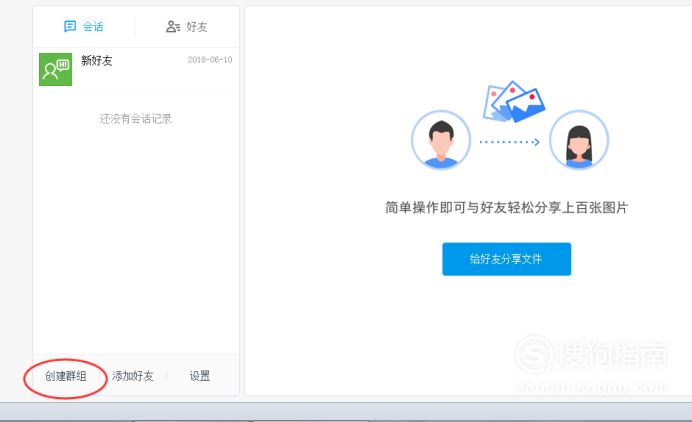Open 设置 settings
The height and width of the screenshot is (422, 692).
tap(199, 376)
